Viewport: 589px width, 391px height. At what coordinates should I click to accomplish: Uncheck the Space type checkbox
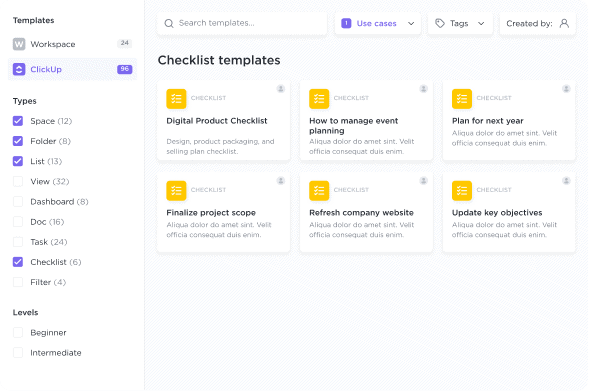click(x=18, y=121)
